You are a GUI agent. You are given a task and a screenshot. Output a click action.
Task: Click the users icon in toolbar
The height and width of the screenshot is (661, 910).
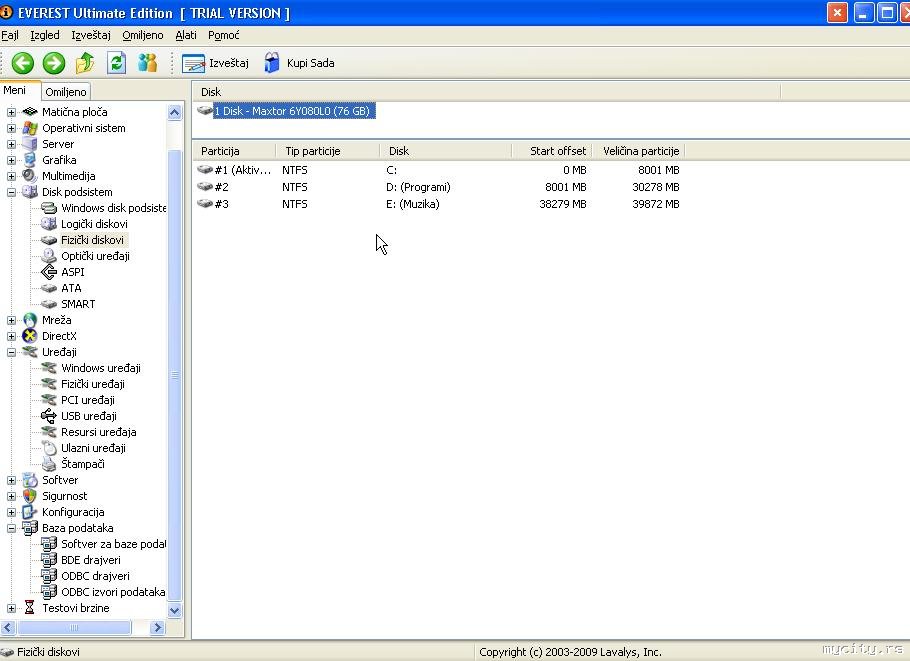(148, 63)
